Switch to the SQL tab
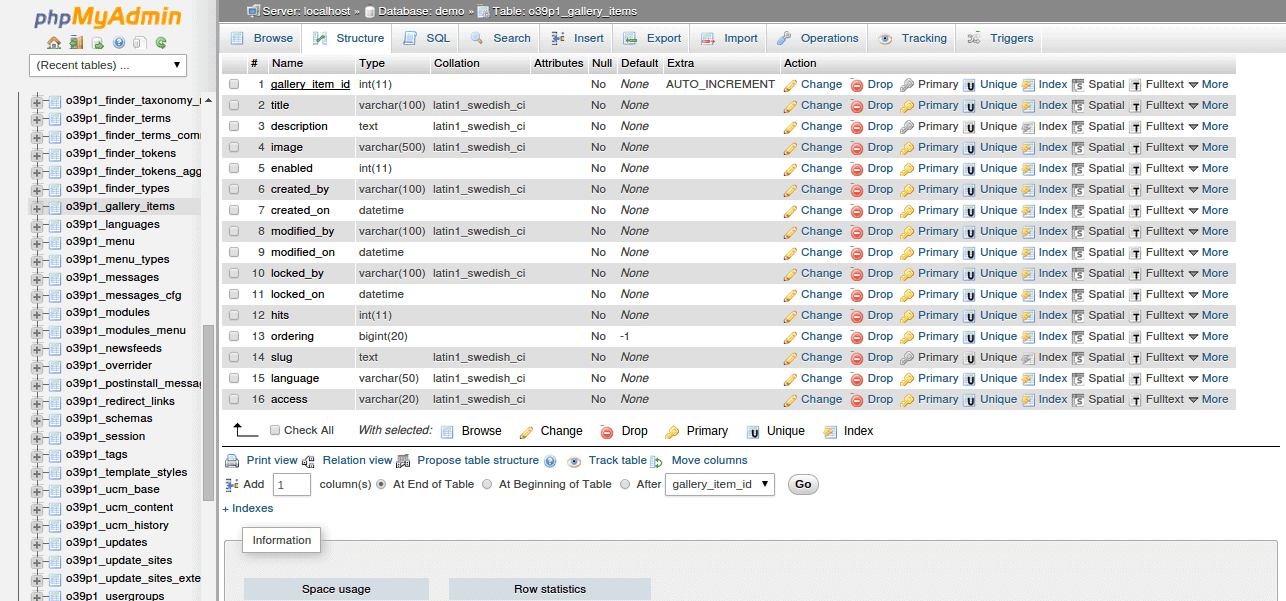 point(426,38)
